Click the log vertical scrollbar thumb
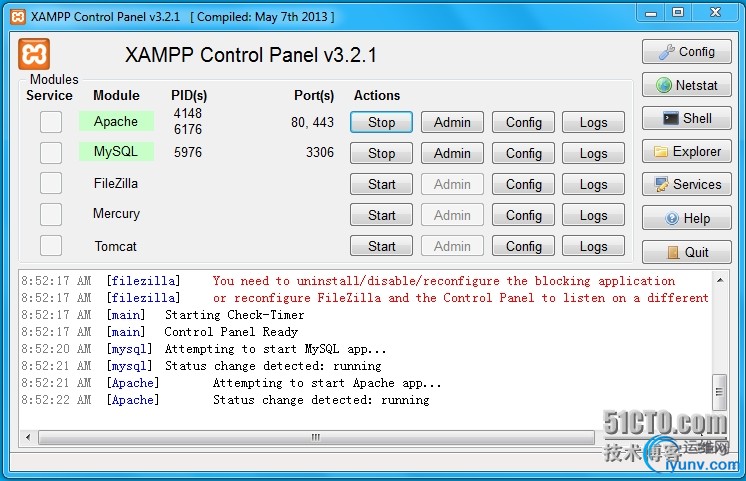This screenshot has width=746, height=481. (719, 392)
